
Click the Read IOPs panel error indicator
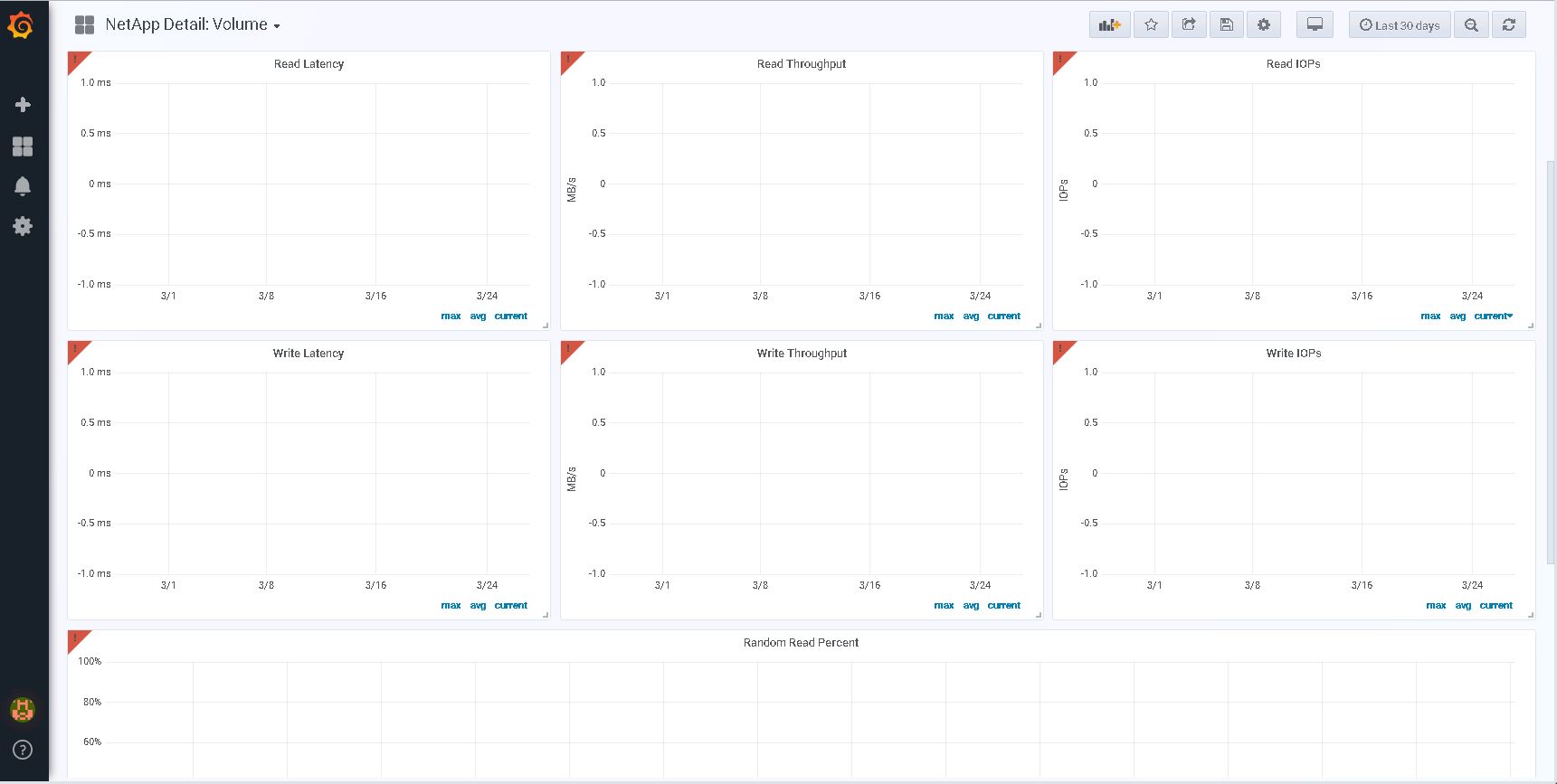[1061, 60]
